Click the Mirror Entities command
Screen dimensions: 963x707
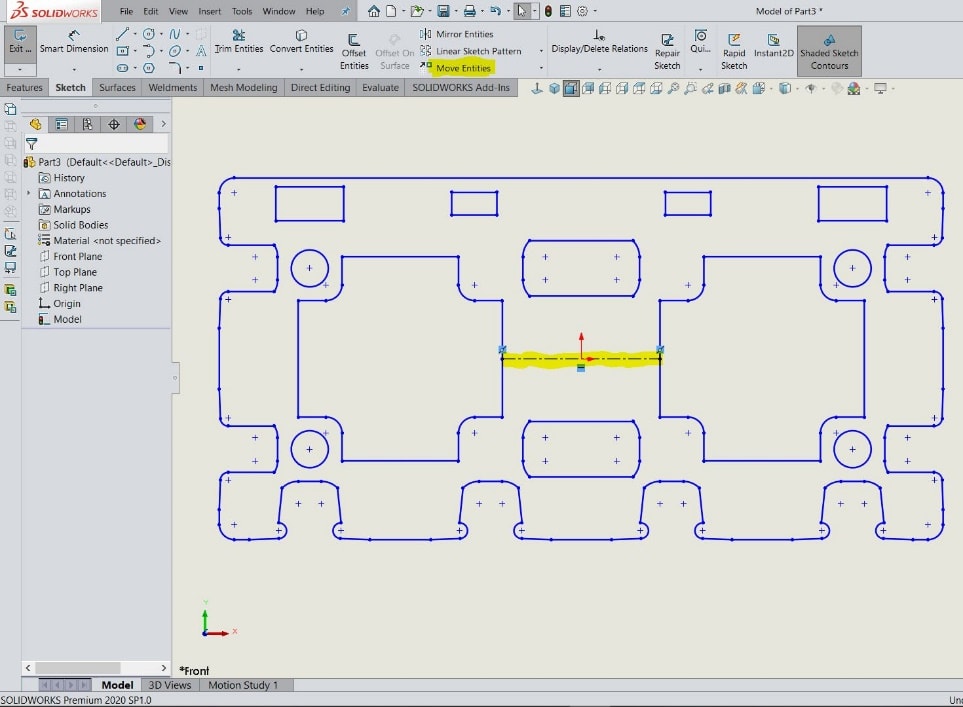click(x=464, y=34)
